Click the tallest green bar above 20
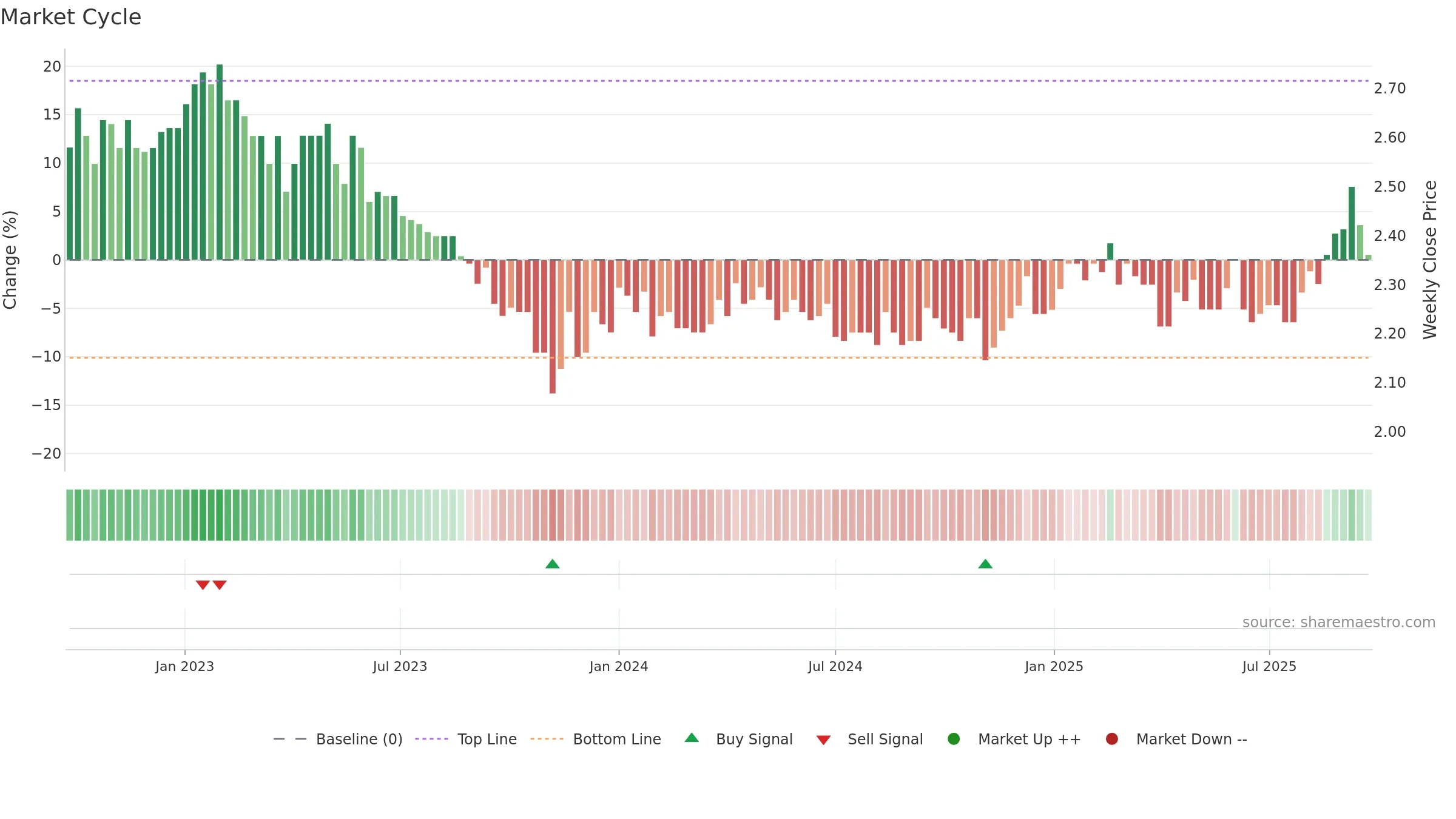 pyautogui.click(x=220, y=162)
